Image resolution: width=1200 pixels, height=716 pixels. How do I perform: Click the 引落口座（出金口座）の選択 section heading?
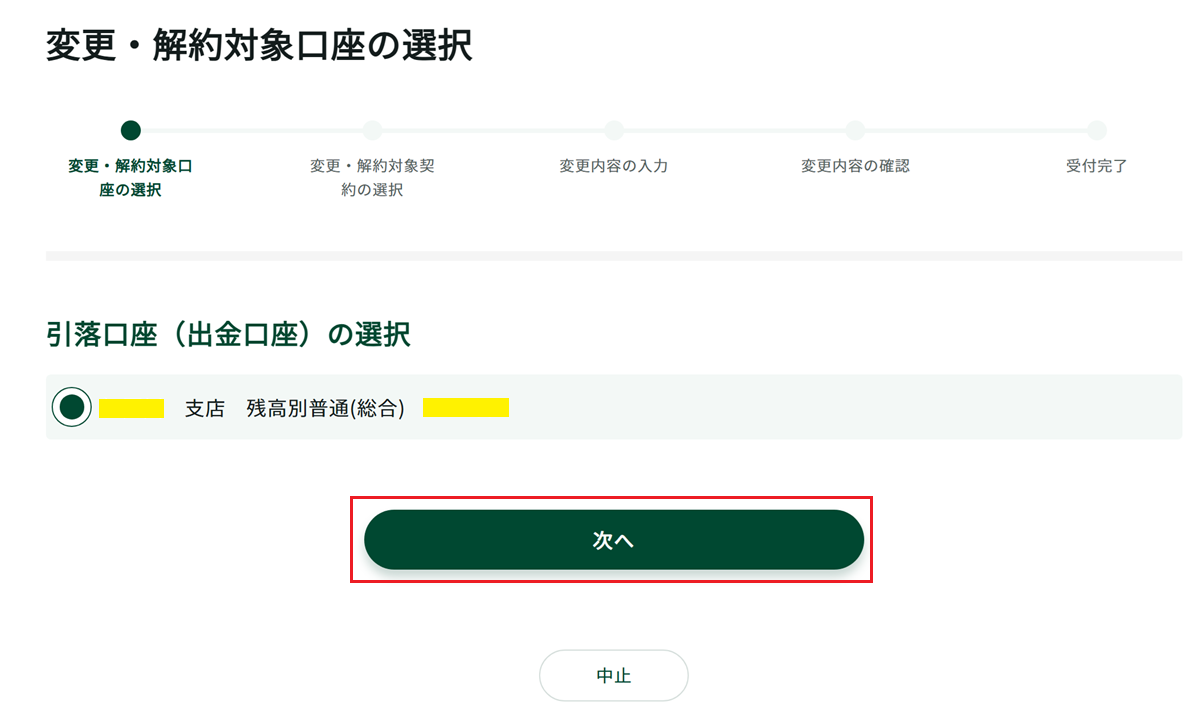228,335
